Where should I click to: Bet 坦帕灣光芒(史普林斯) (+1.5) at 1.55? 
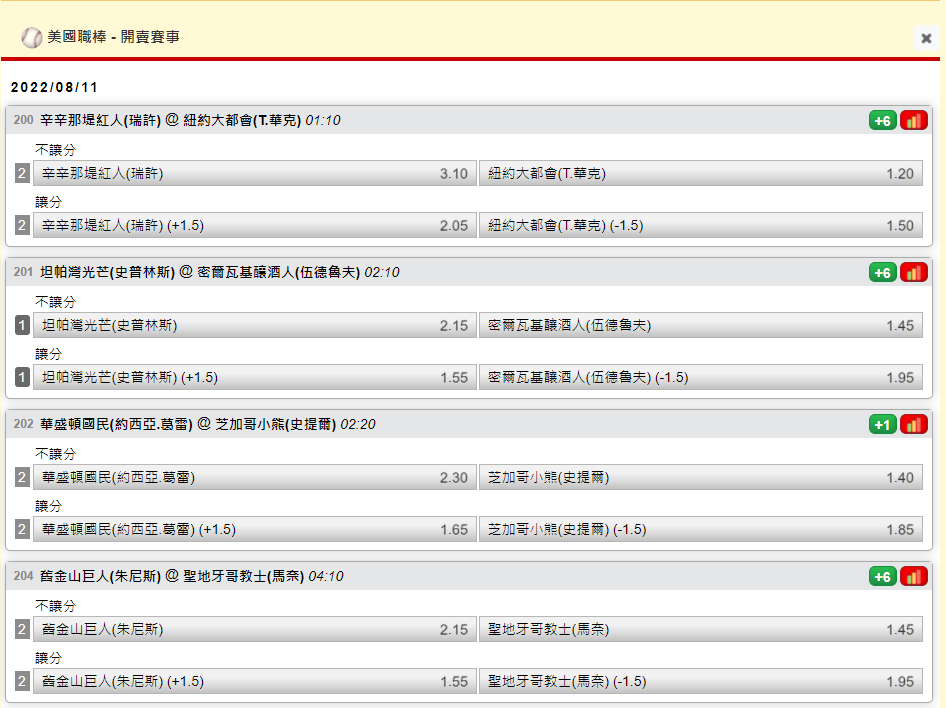[x=255, y=378]
